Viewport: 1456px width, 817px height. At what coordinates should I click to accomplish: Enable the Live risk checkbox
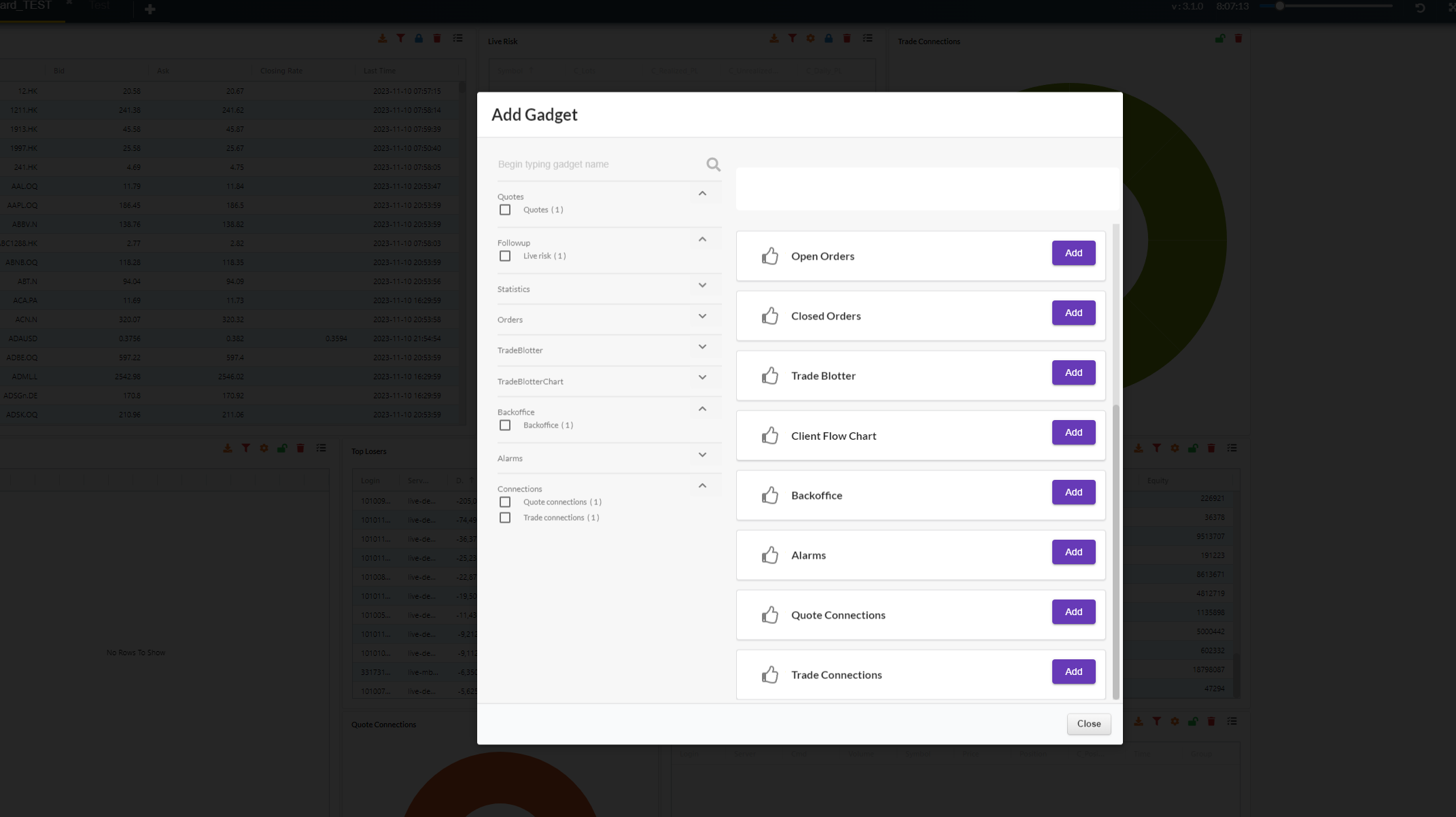click(505, 256)
